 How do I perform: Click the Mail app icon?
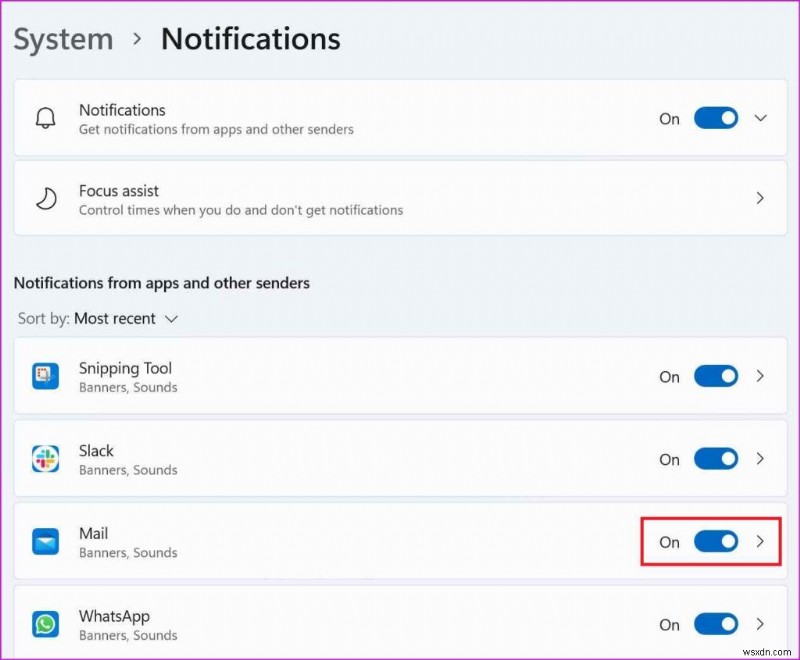[x=45, y=542]
